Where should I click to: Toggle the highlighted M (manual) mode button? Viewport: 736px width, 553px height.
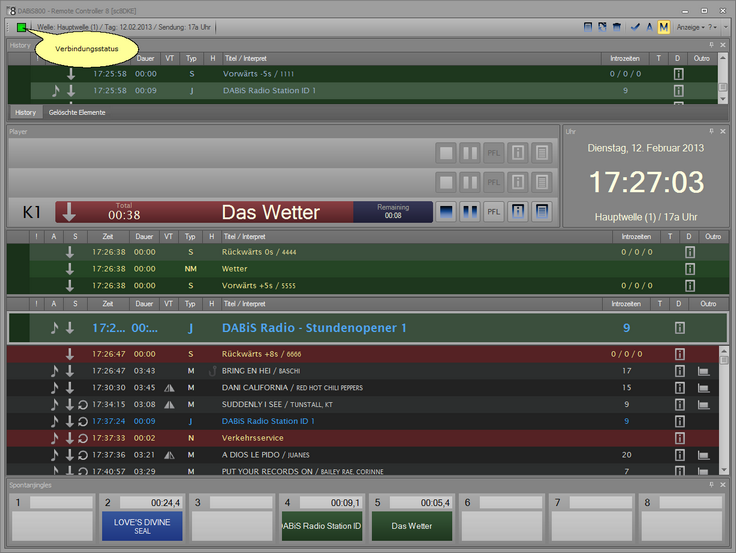pyautogui.click(x=663, y=27)
